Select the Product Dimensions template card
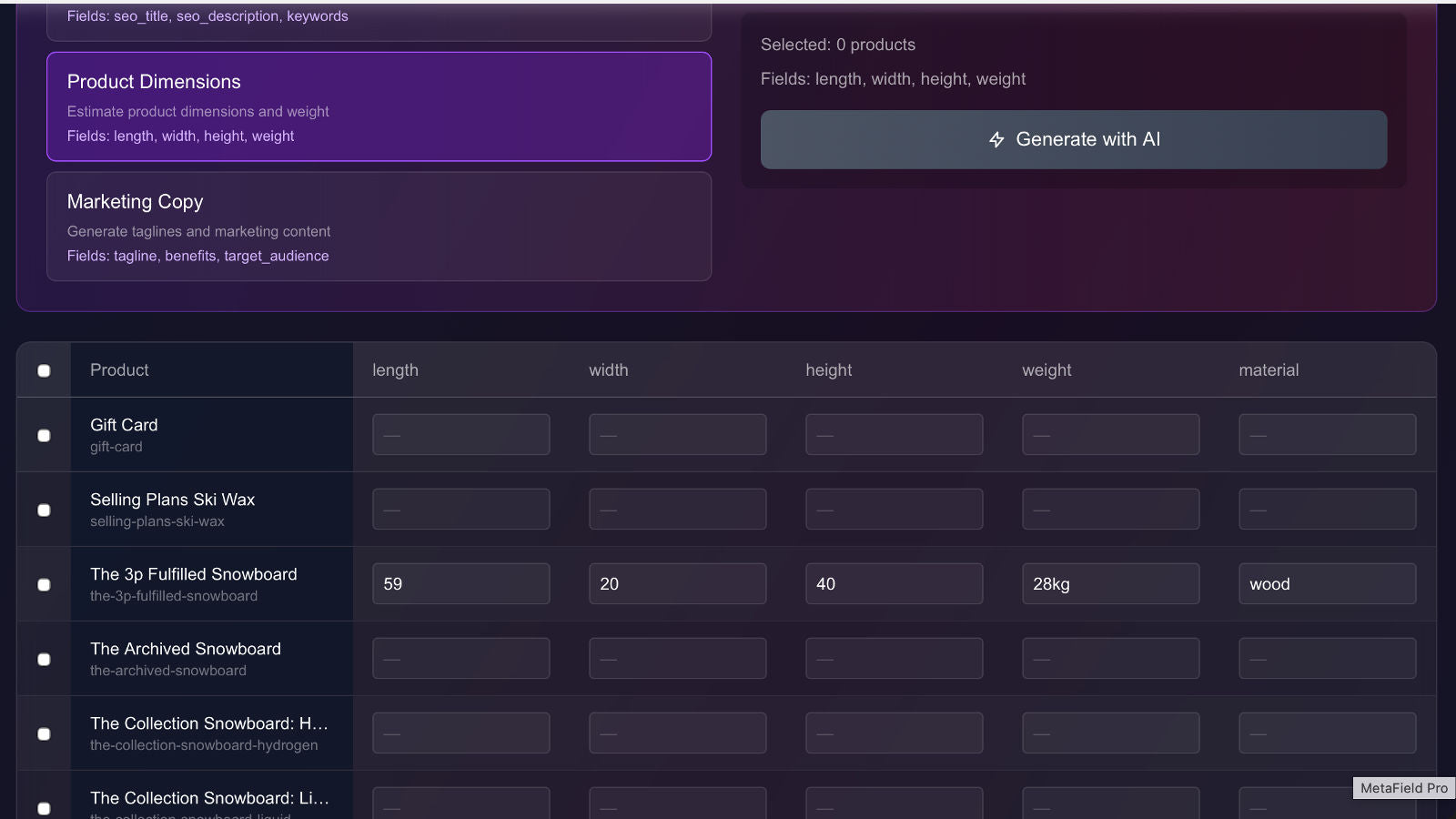 (379, 106)
